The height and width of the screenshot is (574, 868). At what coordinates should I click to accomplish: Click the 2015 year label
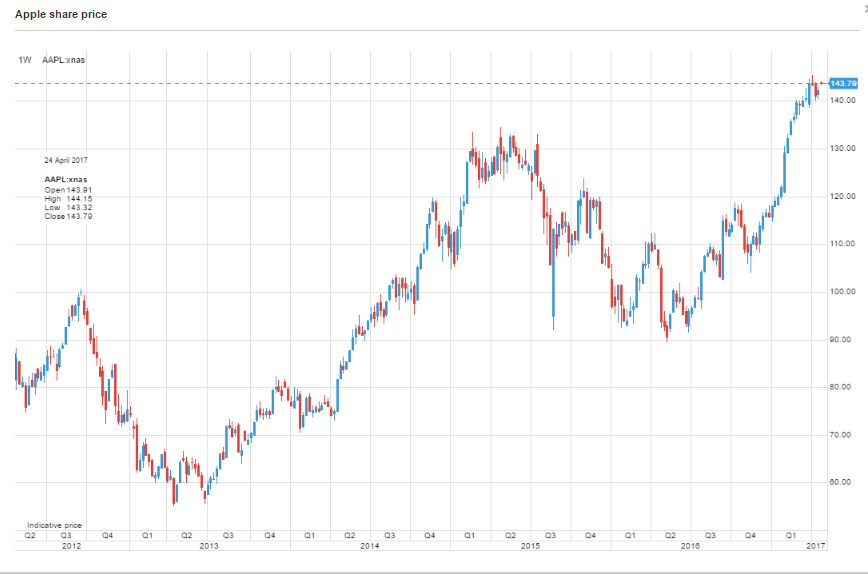pyautogui.click(x=530, y=546)
